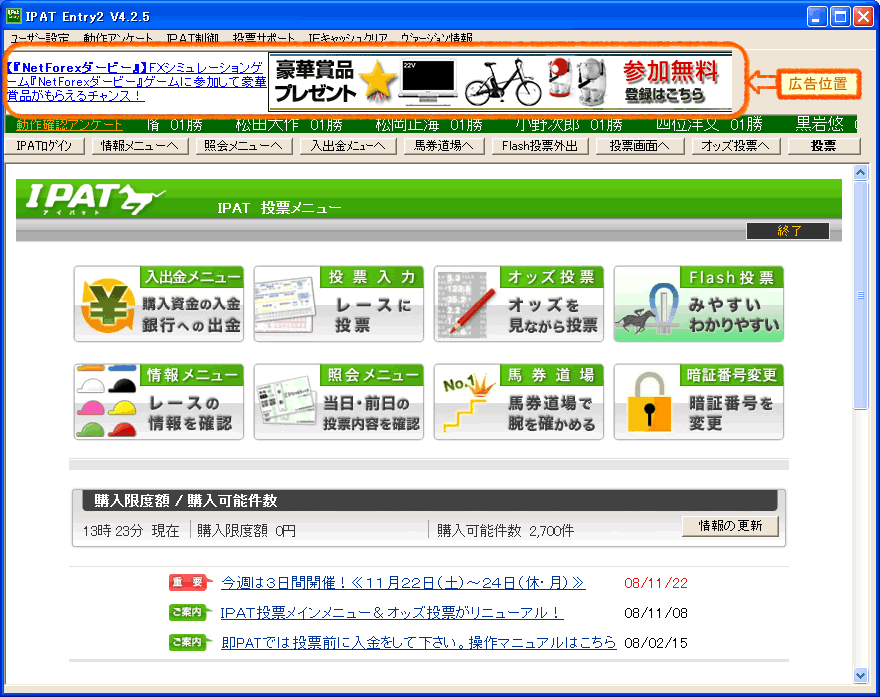Open the 3日間開催 news announcement link
Screen dimensions: 880x697
[402, 583]
